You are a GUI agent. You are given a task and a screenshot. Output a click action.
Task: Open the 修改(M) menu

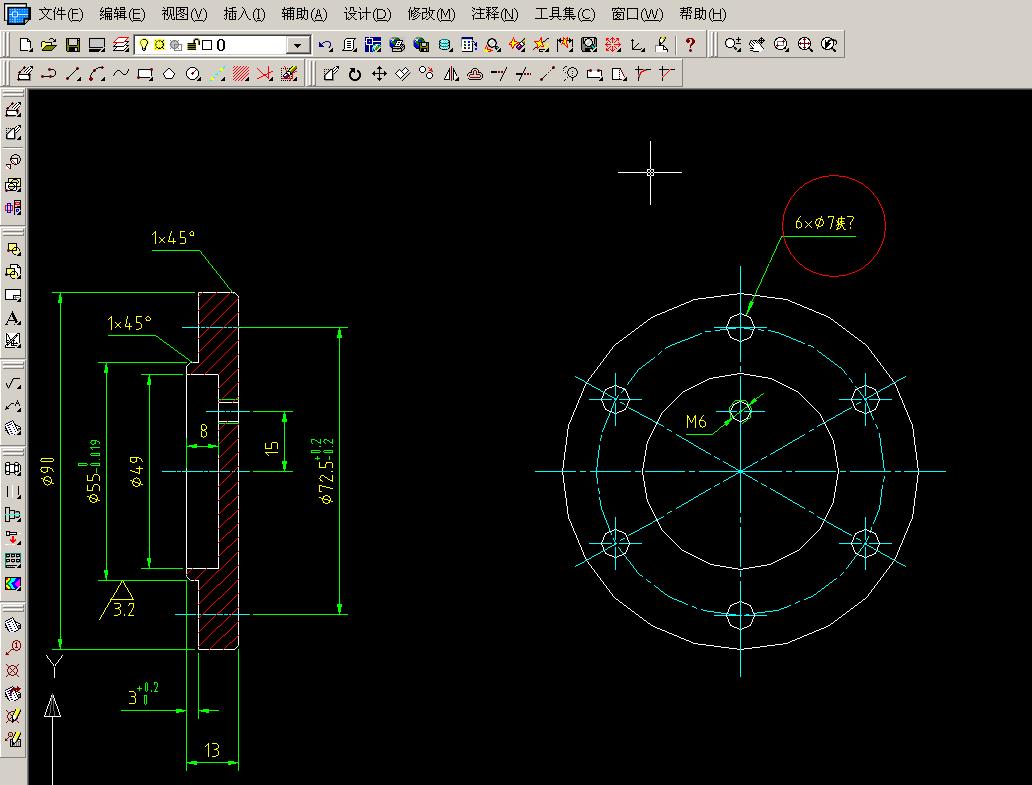click(431, 14)
